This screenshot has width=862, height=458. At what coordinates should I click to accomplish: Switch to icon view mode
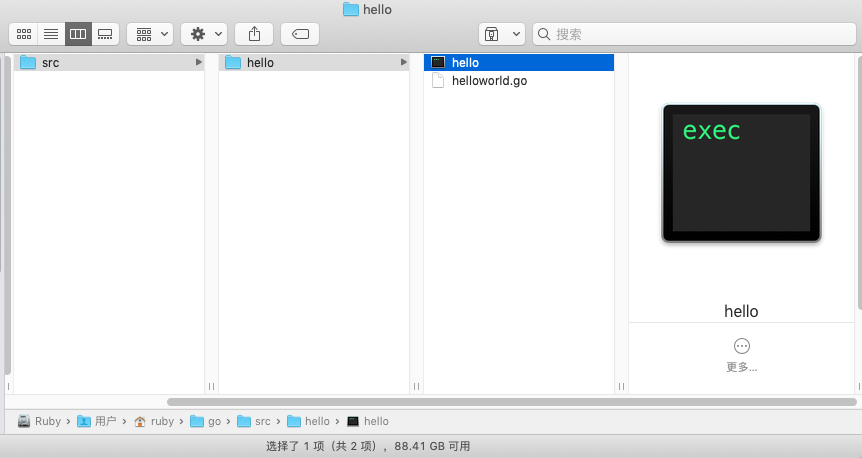pos(23,34)
